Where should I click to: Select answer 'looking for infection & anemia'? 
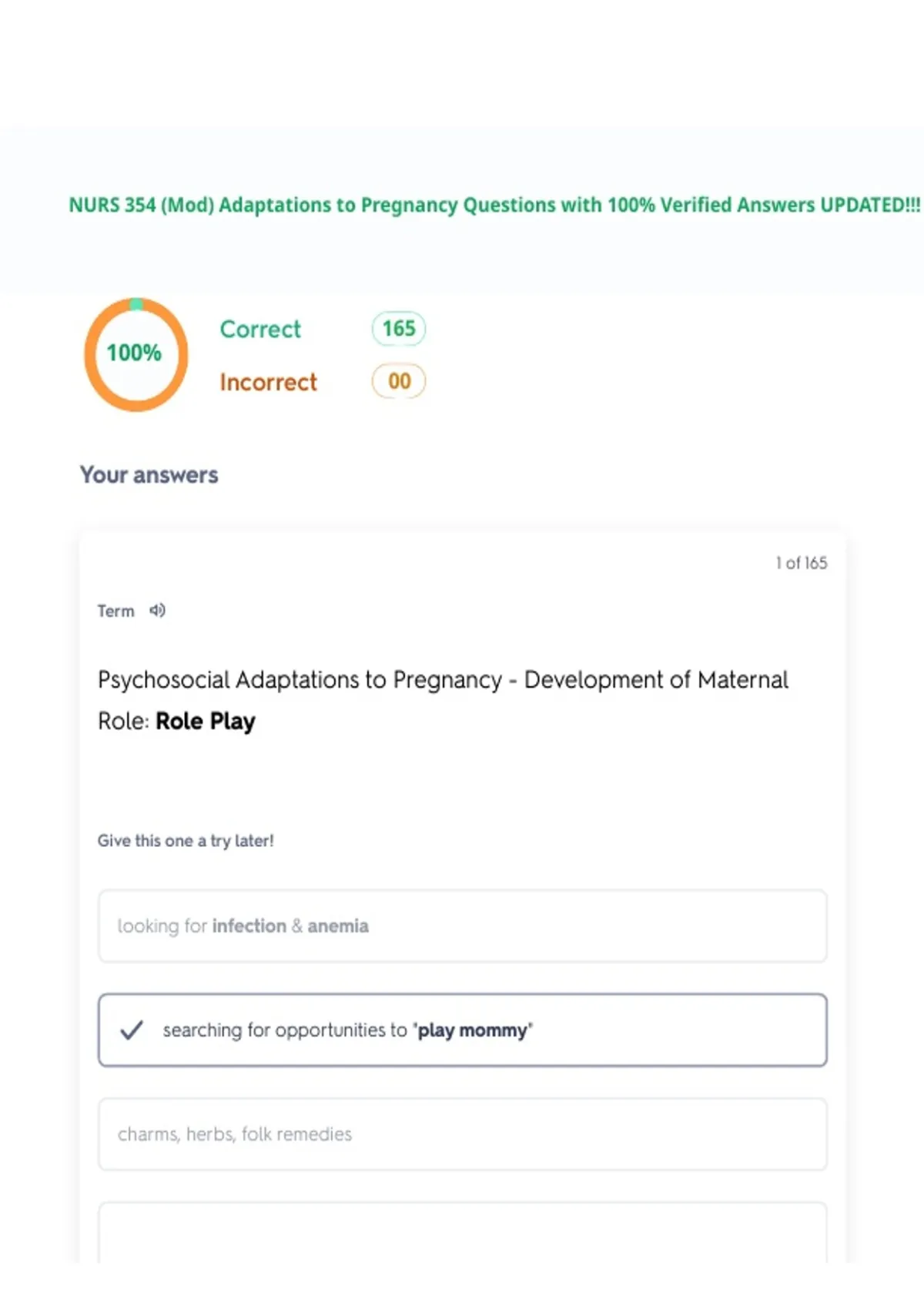click(463, 926)
